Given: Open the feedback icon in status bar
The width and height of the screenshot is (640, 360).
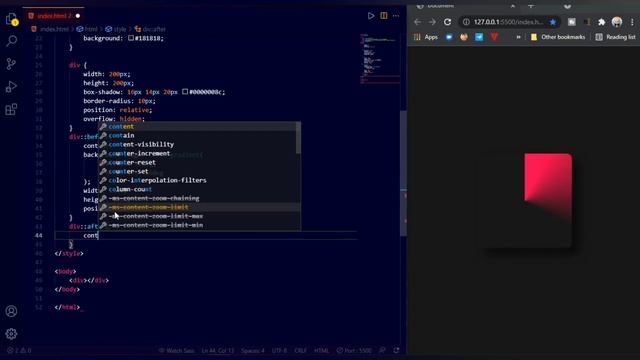Looking at the screenshot, I should pos(382,351).
